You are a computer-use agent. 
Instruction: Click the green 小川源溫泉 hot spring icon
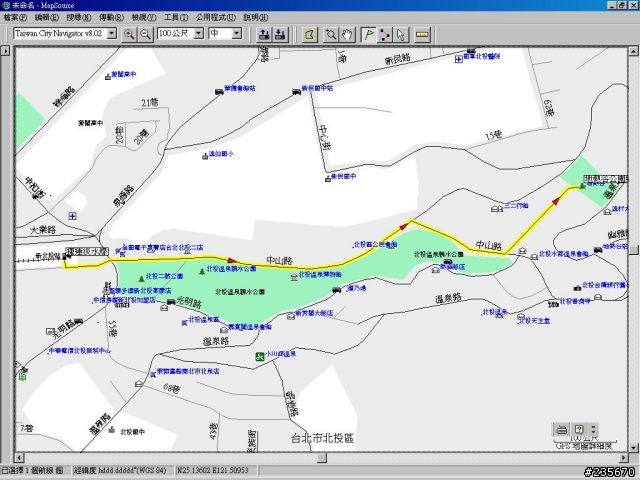click(259, 356)
